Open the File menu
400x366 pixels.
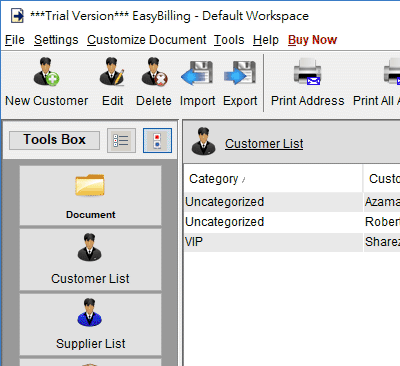(x=15, y=40)
